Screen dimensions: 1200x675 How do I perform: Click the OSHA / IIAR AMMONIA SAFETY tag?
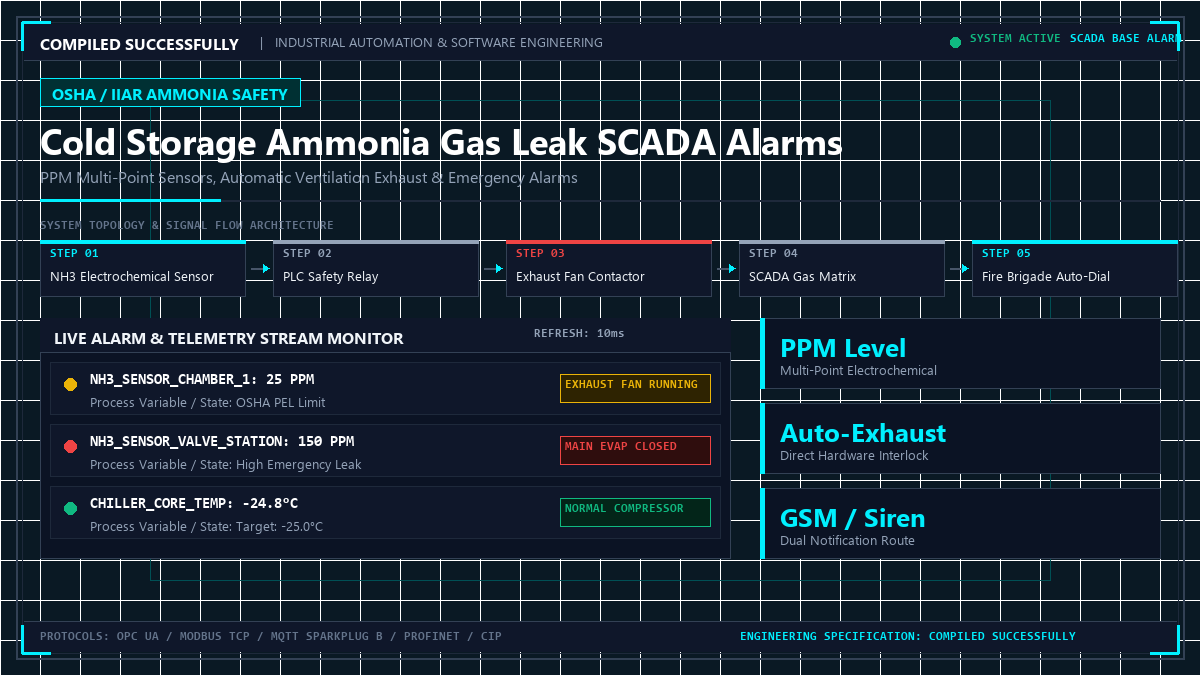point(170,93)
